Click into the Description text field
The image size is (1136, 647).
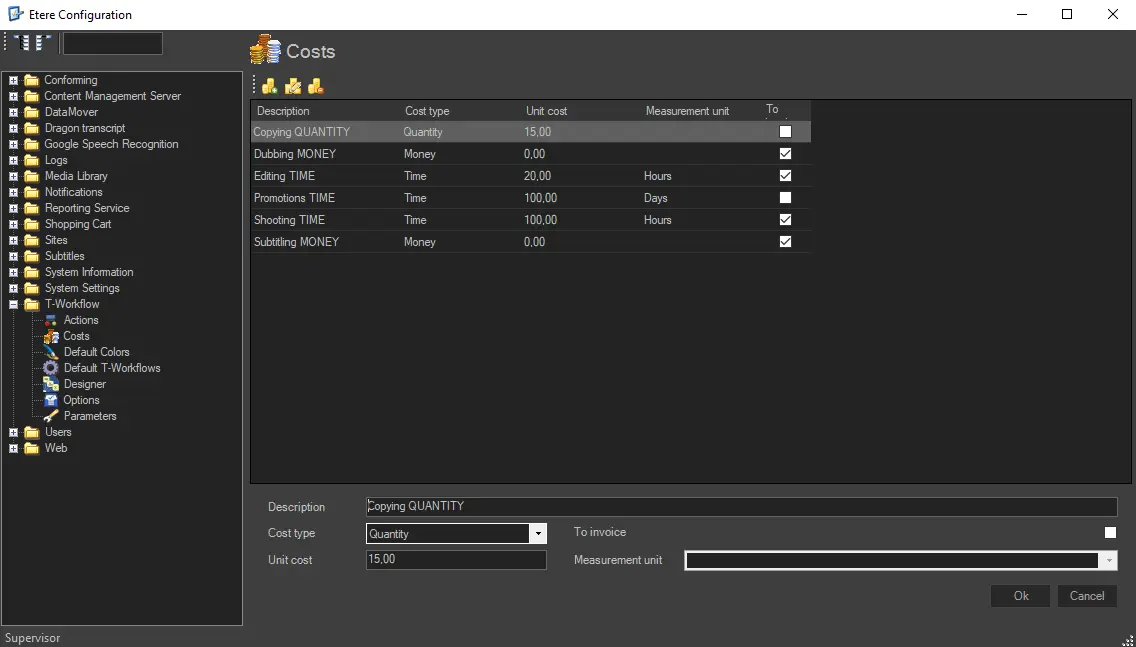click(740, 507)
